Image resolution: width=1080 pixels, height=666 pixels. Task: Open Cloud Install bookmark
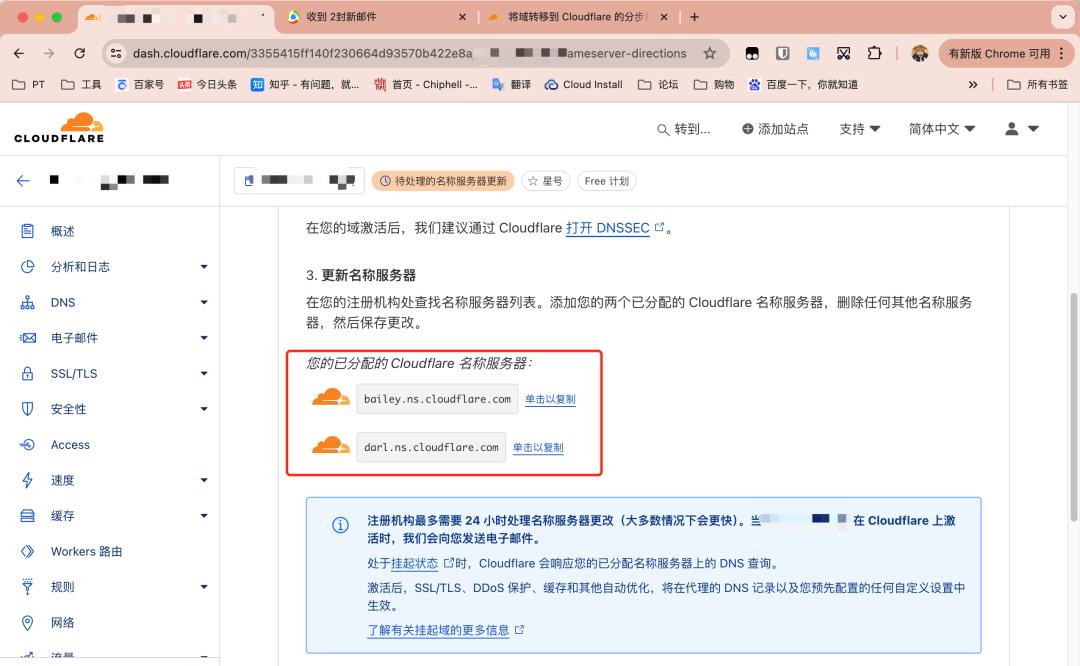(x=583, y=85)
